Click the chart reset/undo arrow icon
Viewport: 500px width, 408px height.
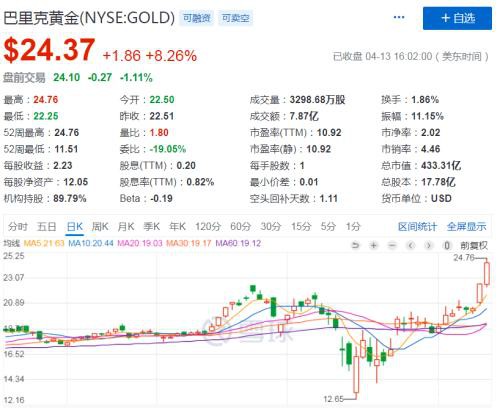tap(356, 246)
